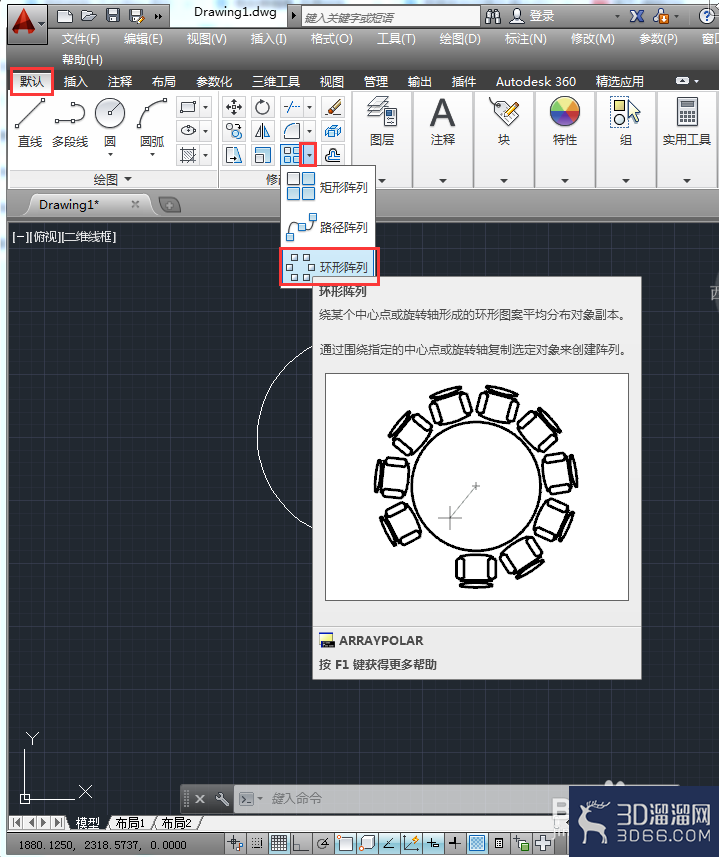
Task: Select the Polyline (多段线) tool
Action: (70, 124)
